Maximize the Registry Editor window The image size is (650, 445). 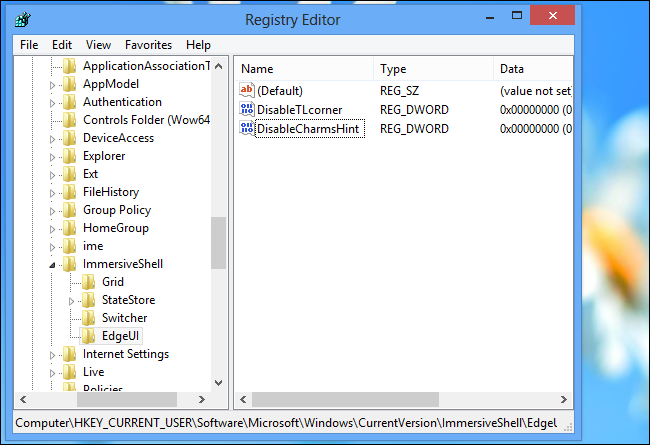pyautogui.click(x=517, y=16)
